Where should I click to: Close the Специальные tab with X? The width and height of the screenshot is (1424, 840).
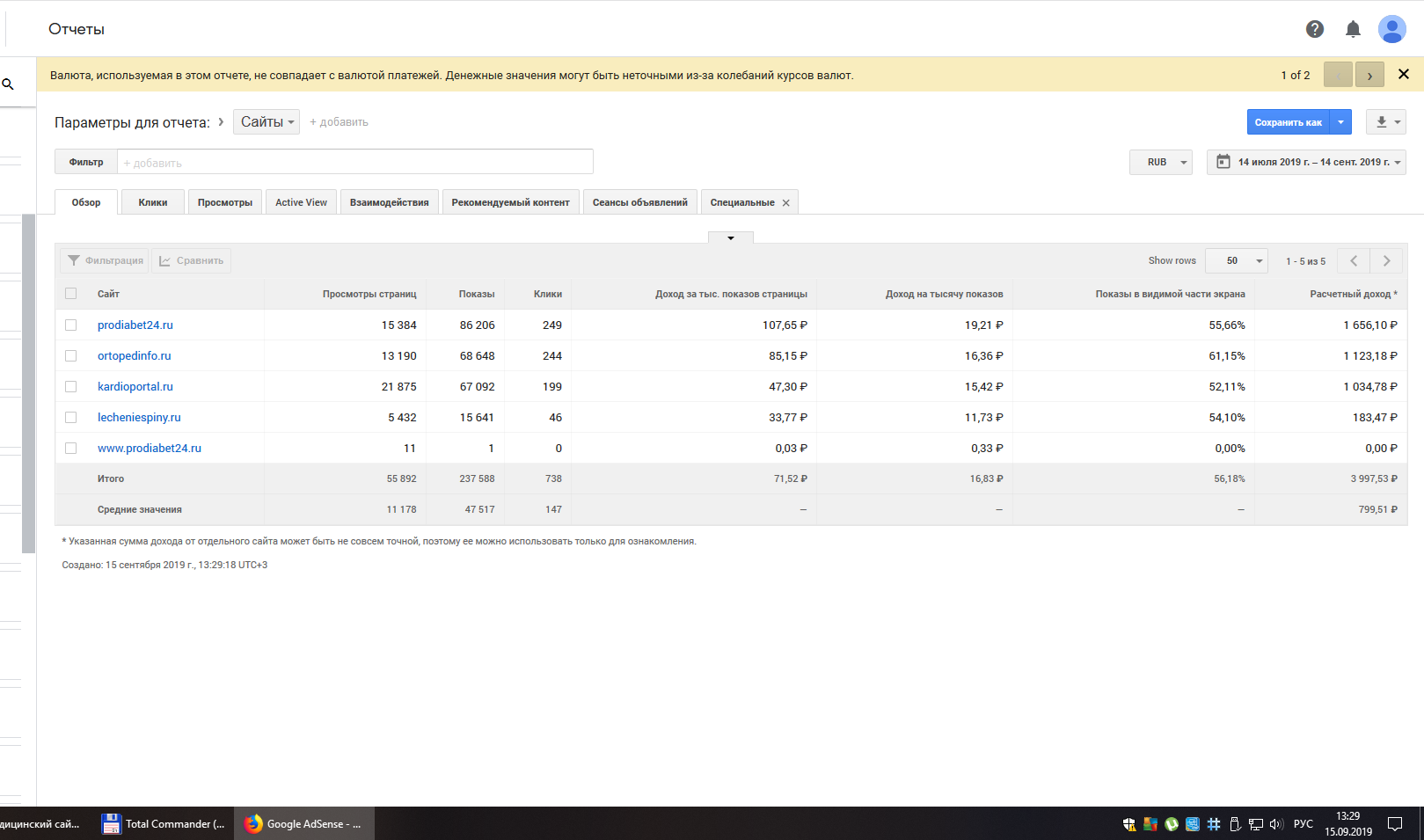(x=786, y=203)
